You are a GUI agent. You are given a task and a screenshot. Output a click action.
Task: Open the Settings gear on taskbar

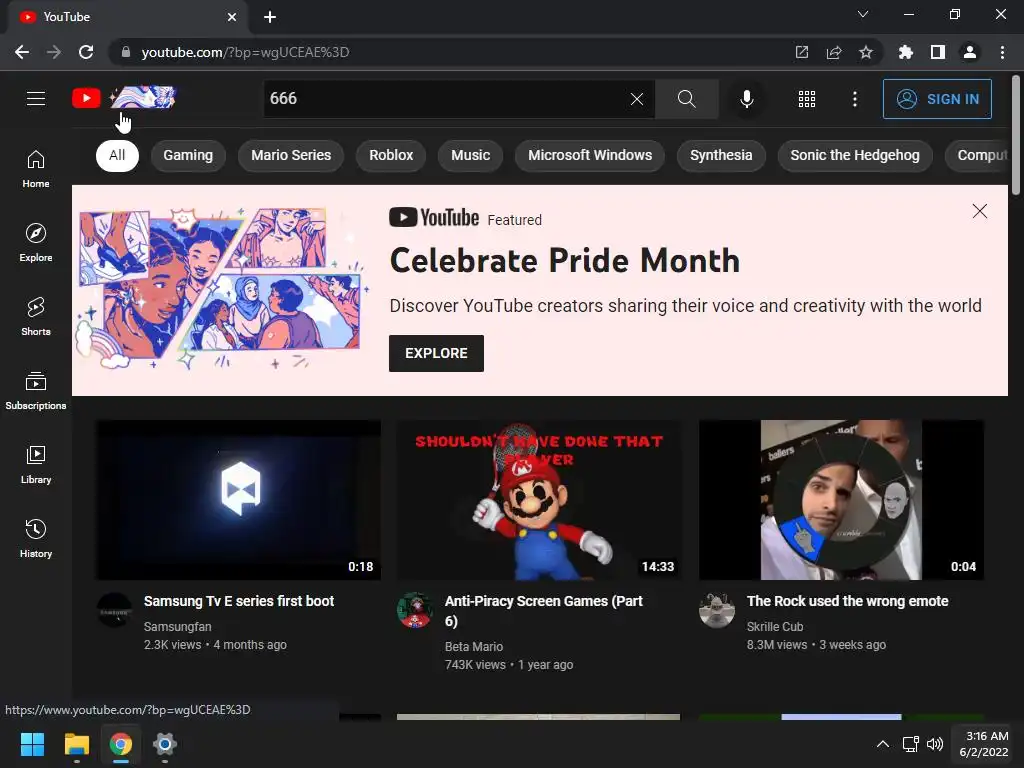(x=165, y=744)
